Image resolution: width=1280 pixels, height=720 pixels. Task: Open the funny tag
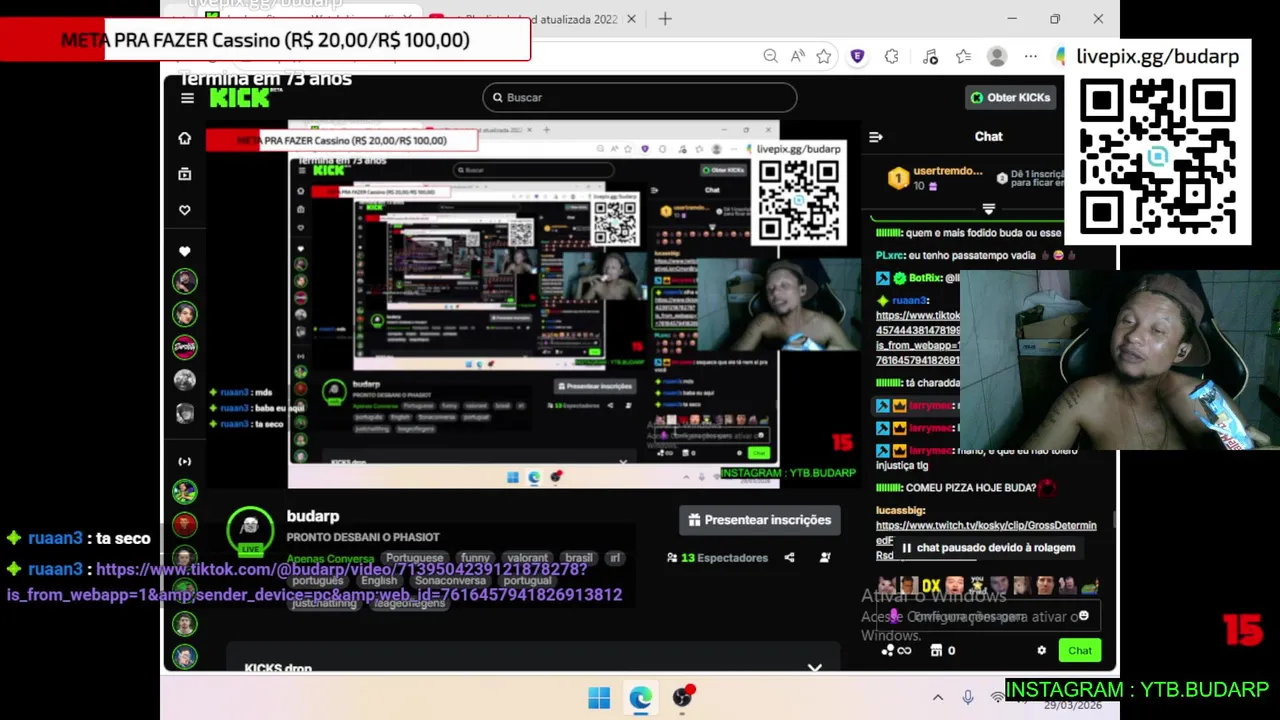pyautogui.click(x=475, y=558)
